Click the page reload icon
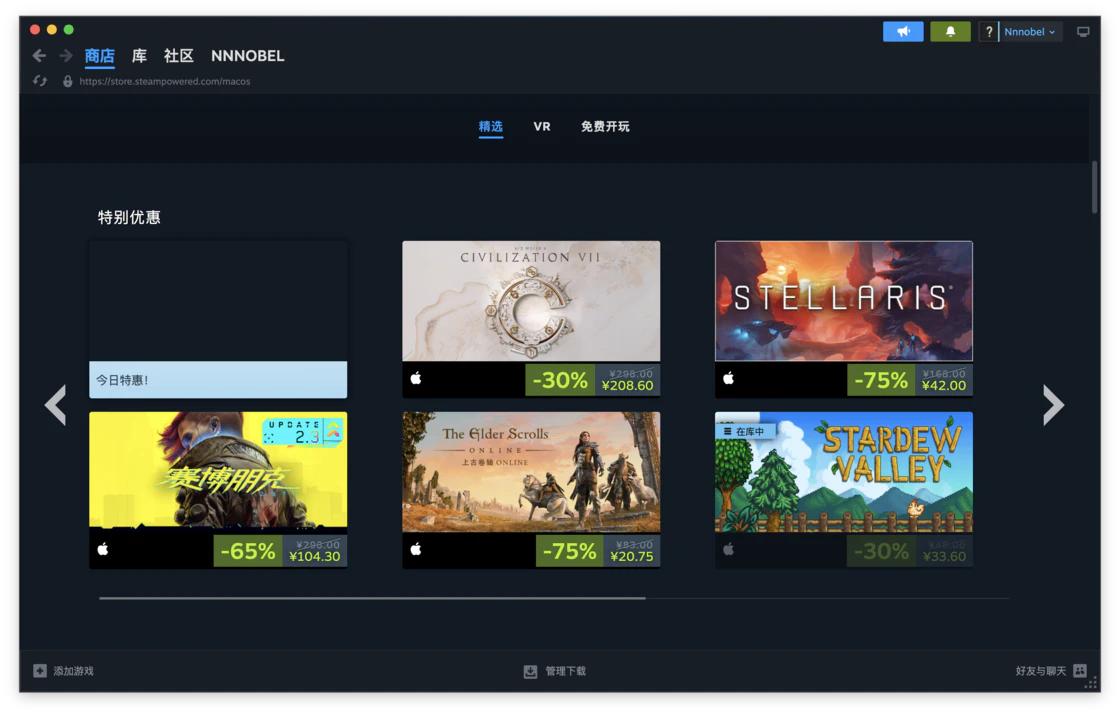Image resolution: width=1120 pixels, height=715 pixels. coord(40,81)
